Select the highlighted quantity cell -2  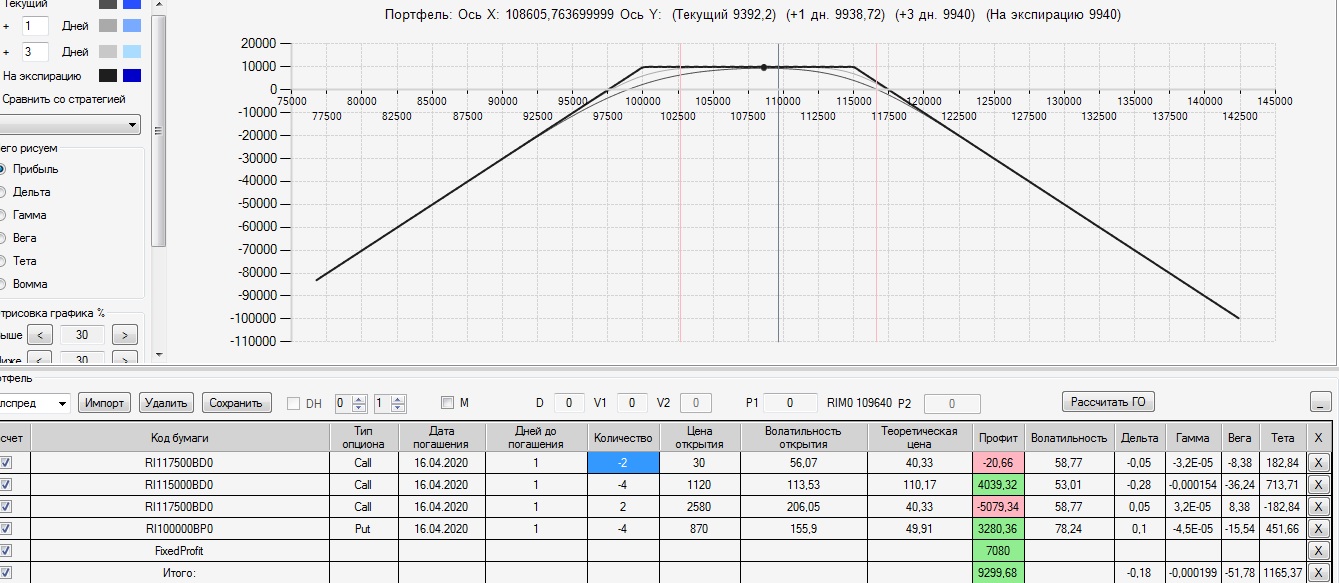pyautogui.click(x=623, y=463)
